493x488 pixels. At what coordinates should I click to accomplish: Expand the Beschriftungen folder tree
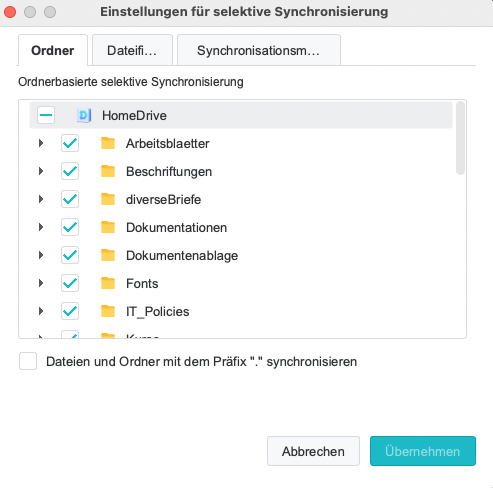pyautogui.click(x=41, y=171)
